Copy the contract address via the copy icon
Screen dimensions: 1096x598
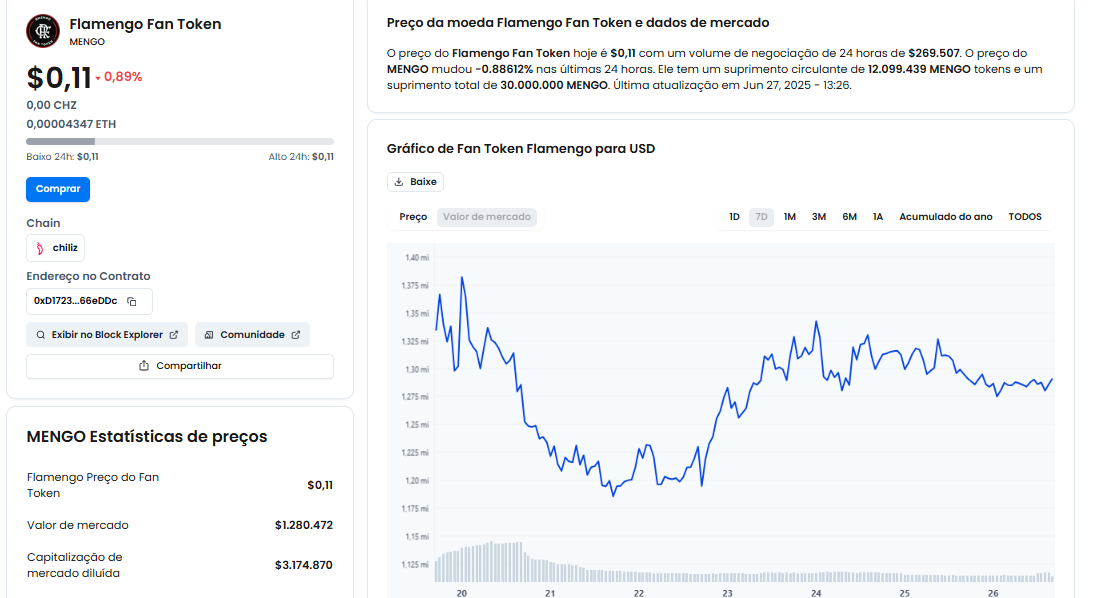click(x=132, y=301)
